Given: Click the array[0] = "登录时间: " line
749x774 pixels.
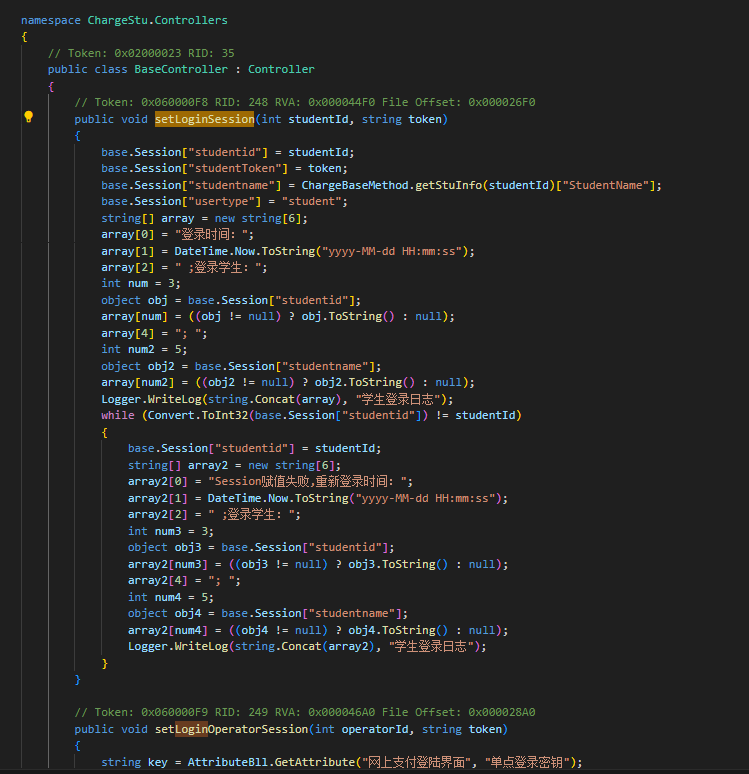Looking at the screenshot, I should click(x=178, y=234).
